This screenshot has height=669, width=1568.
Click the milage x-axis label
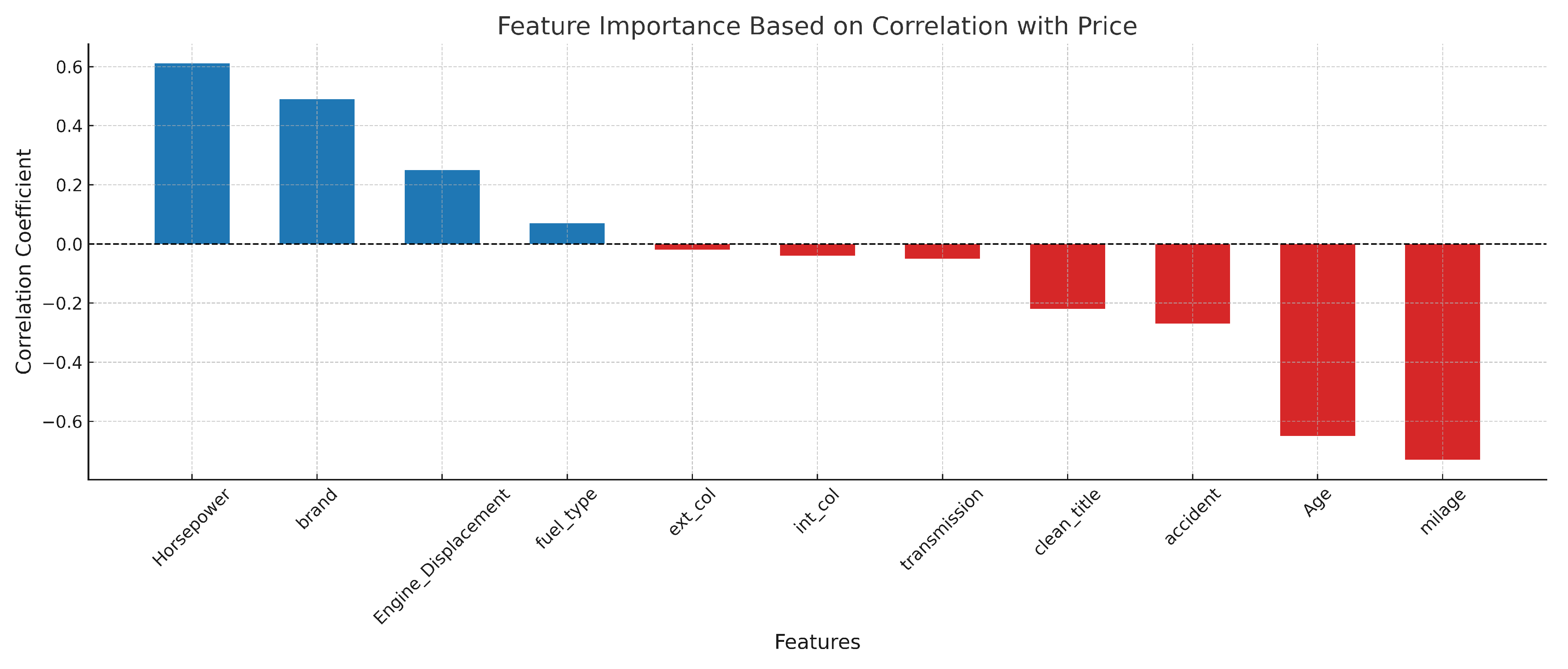(1442, 512)
